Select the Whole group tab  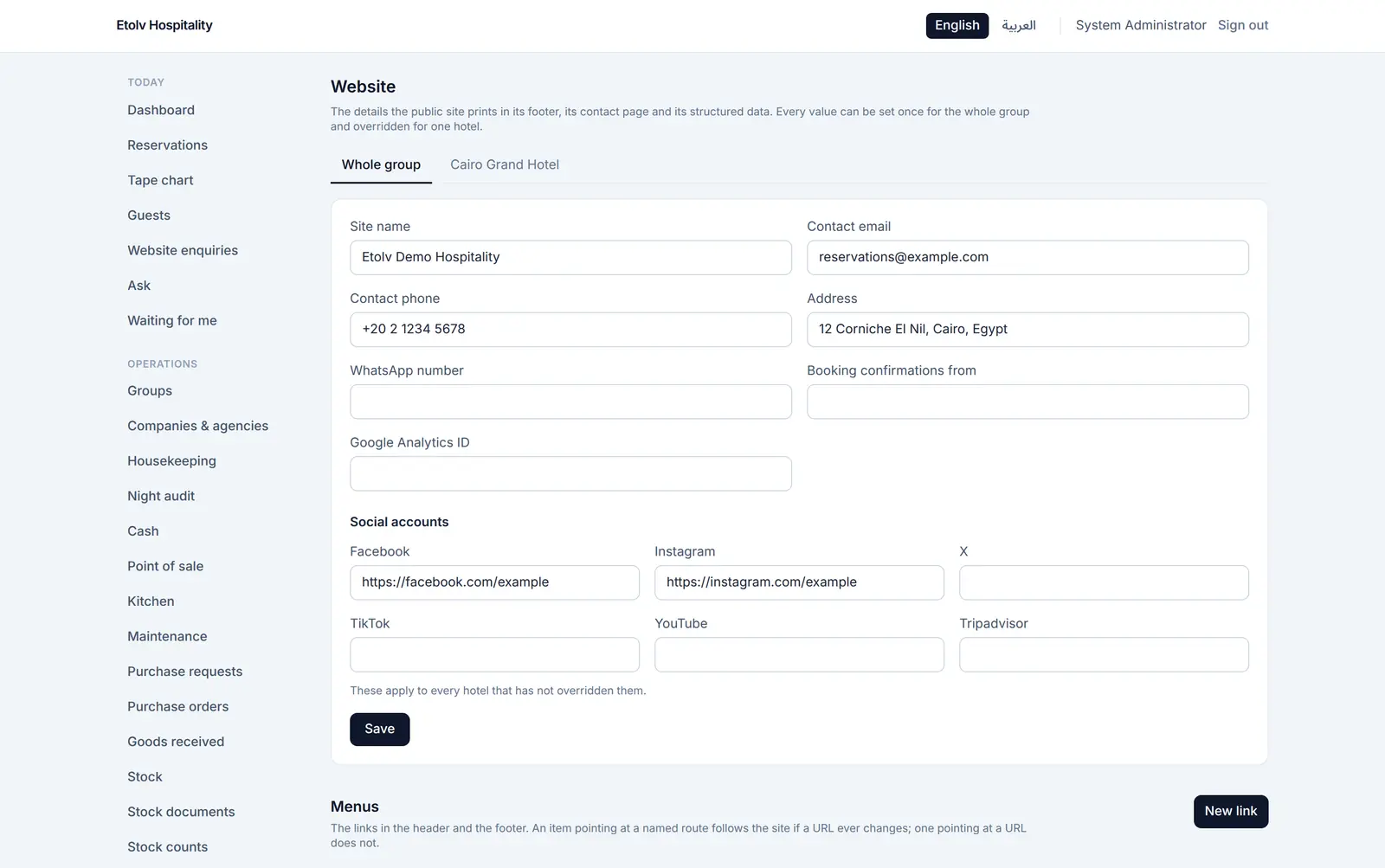[x=381, y=164]
